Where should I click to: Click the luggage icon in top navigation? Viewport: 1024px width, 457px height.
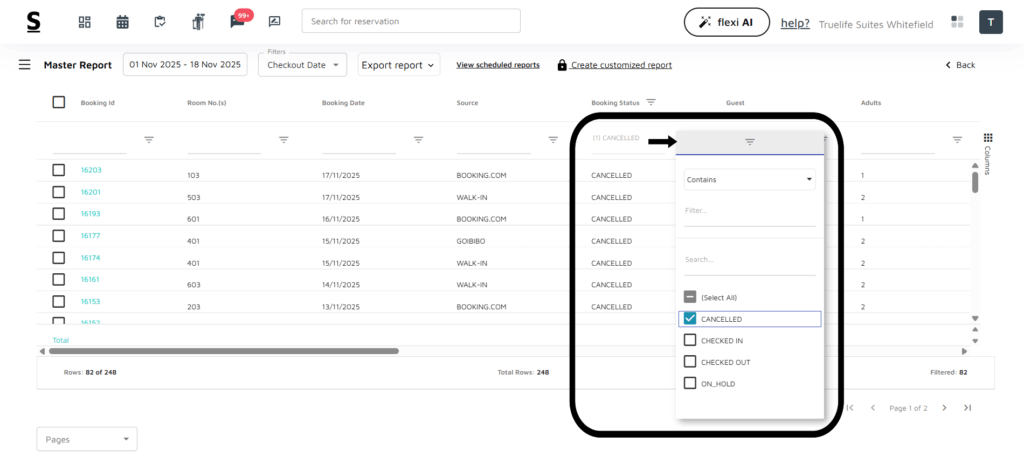pyautogui.click(x=198, y=21)
